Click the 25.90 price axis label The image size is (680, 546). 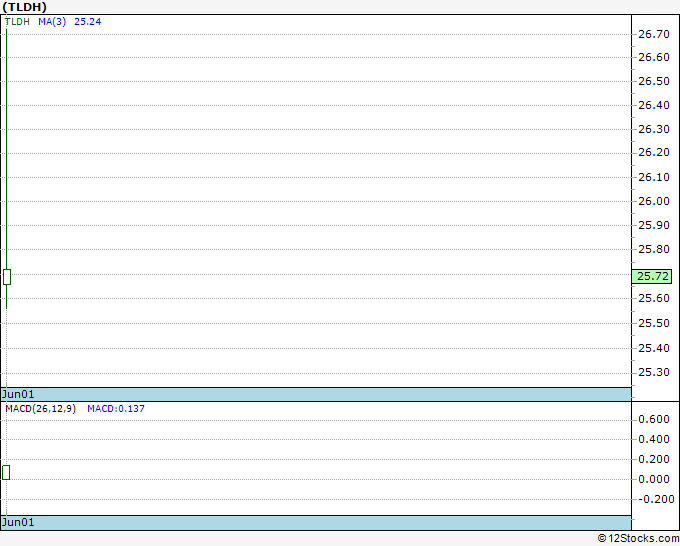click(654, 225)
